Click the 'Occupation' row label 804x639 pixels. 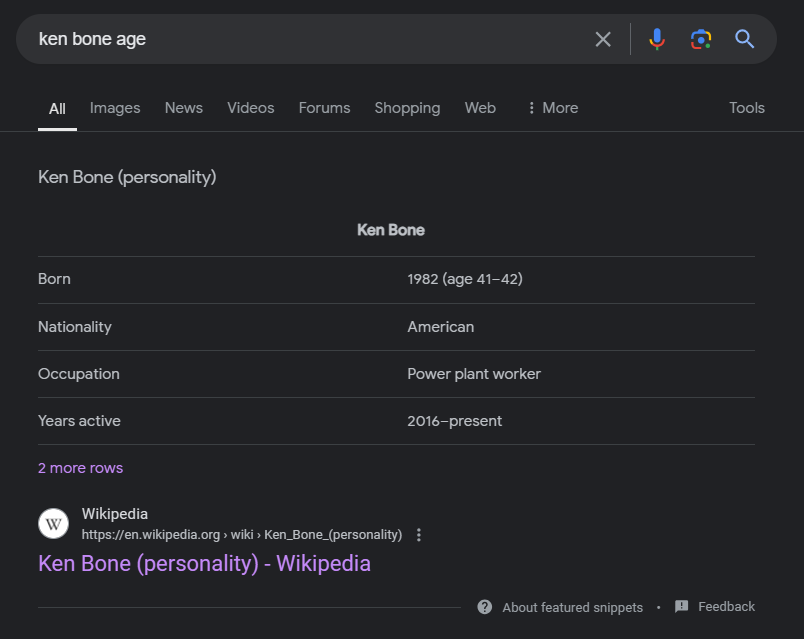point(78,374)
